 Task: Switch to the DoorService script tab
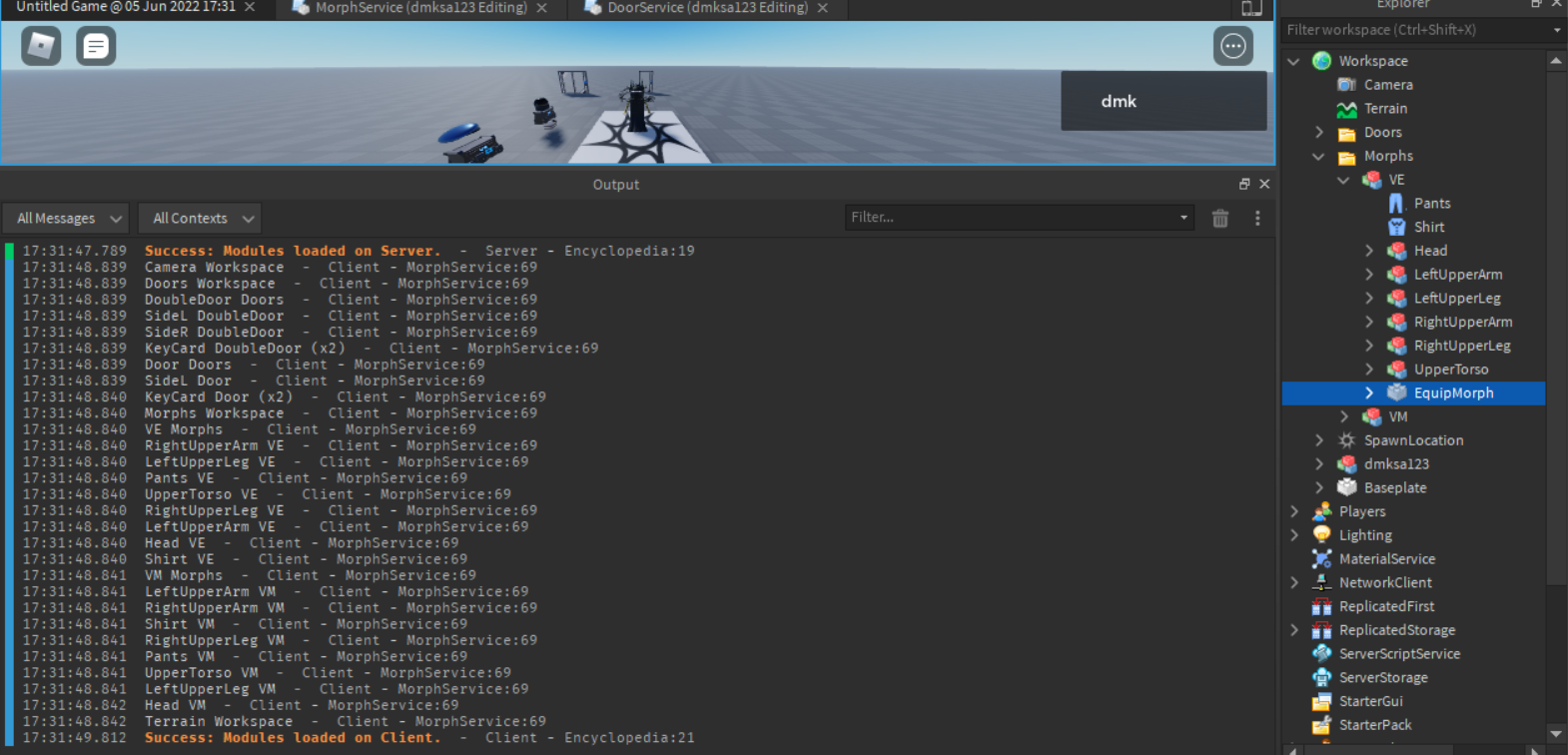[x=708, y=8]
